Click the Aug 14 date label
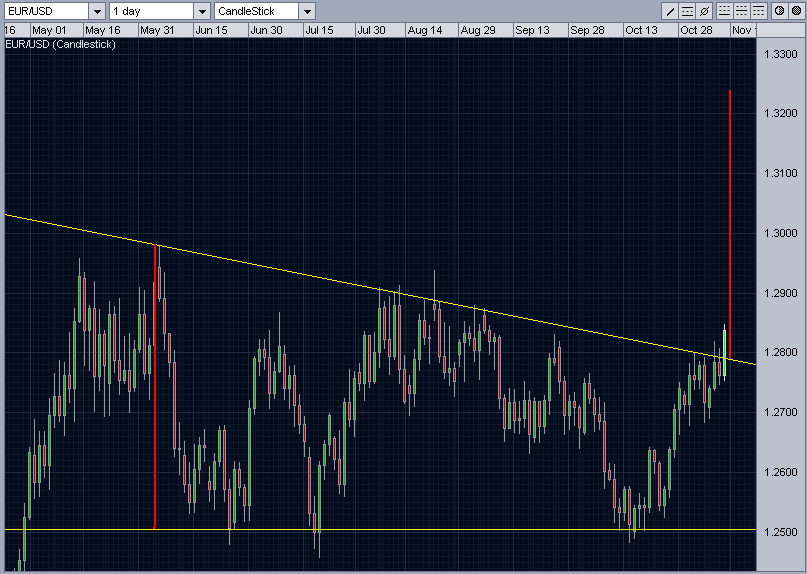Viewport: 807px width, 574px height. (425, 30)
